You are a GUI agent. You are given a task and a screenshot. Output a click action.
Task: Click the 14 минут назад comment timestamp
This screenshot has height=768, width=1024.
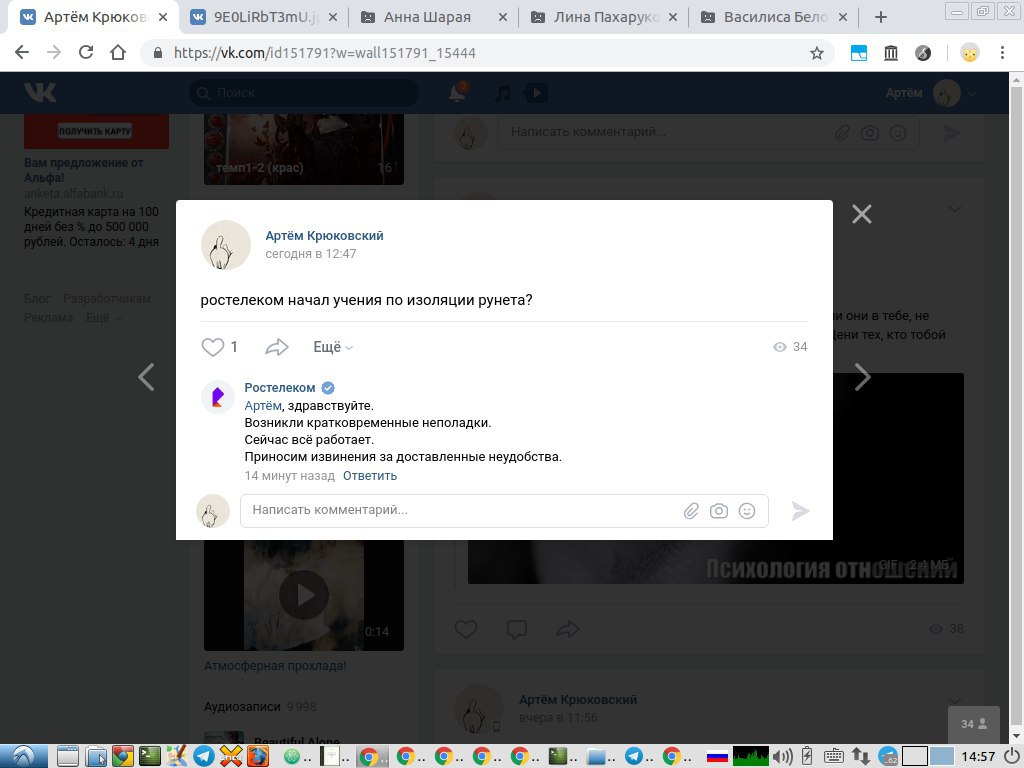tap(289, 475)
